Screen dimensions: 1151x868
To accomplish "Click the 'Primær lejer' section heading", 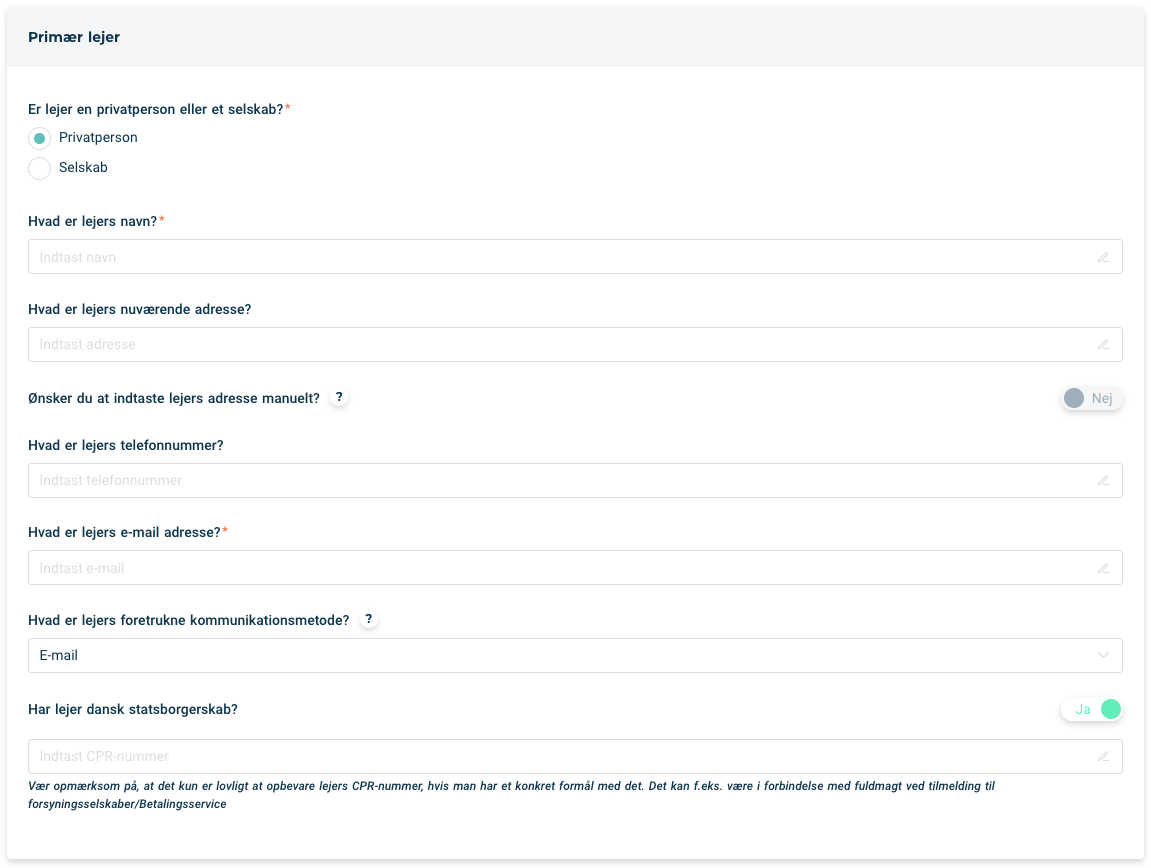I will coord(74,37).
